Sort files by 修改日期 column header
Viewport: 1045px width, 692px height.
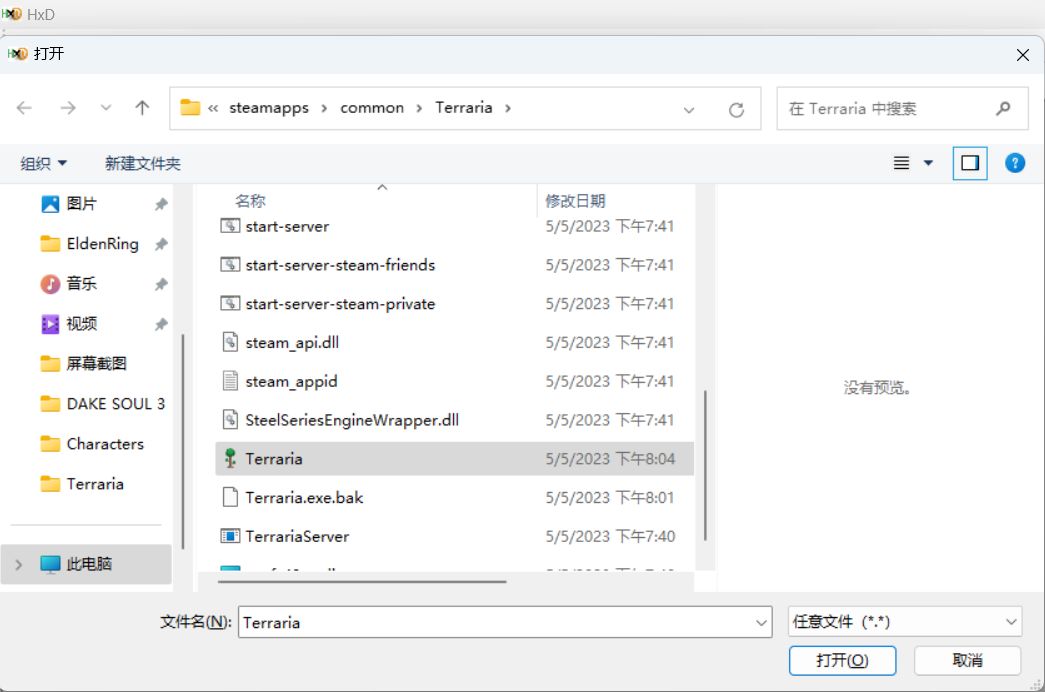pos(575,201)
